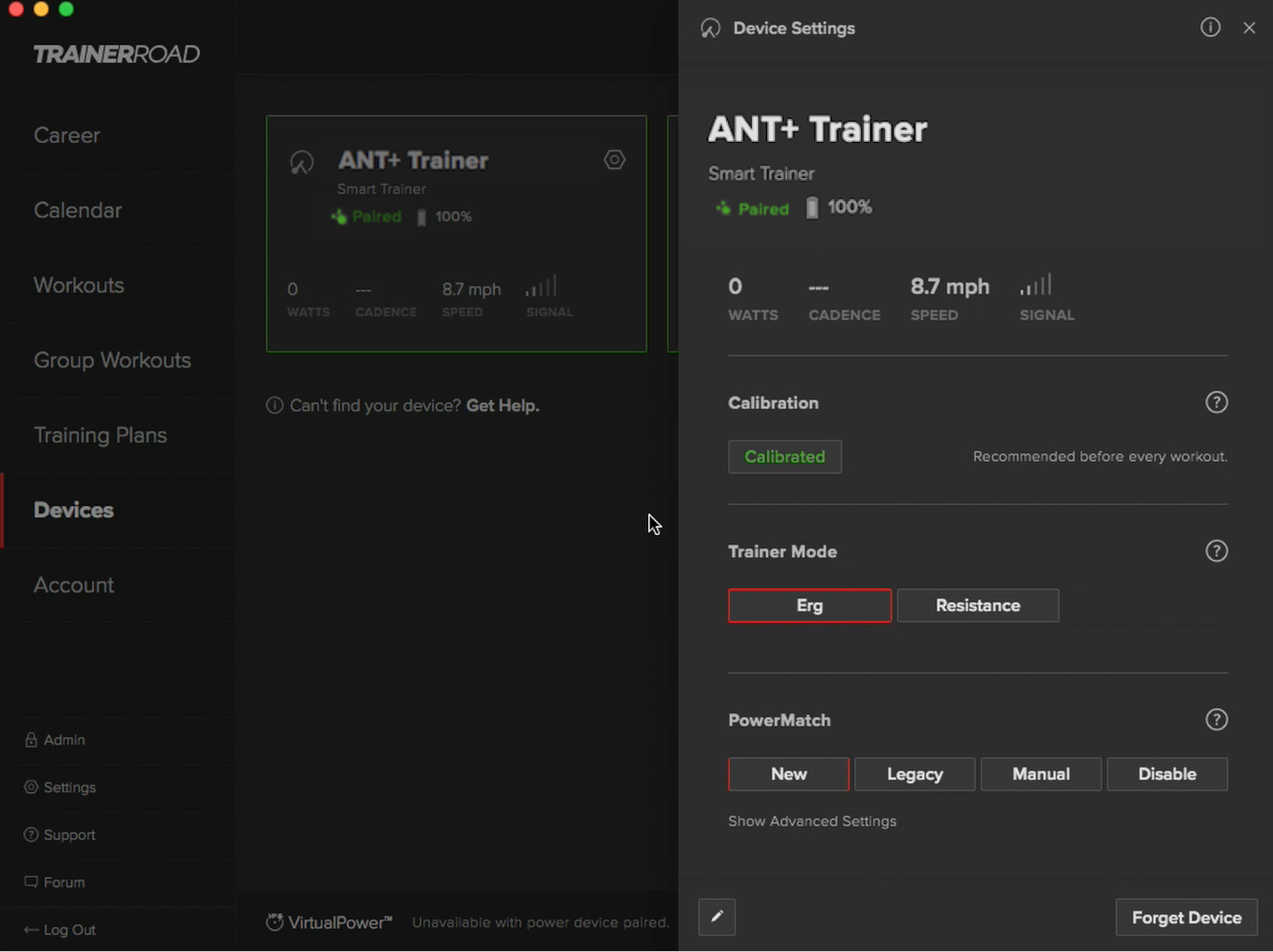Click the Smart Trainer subtitle in Device Settings
The image size is (1273, 952).
[x=762, y=174]
